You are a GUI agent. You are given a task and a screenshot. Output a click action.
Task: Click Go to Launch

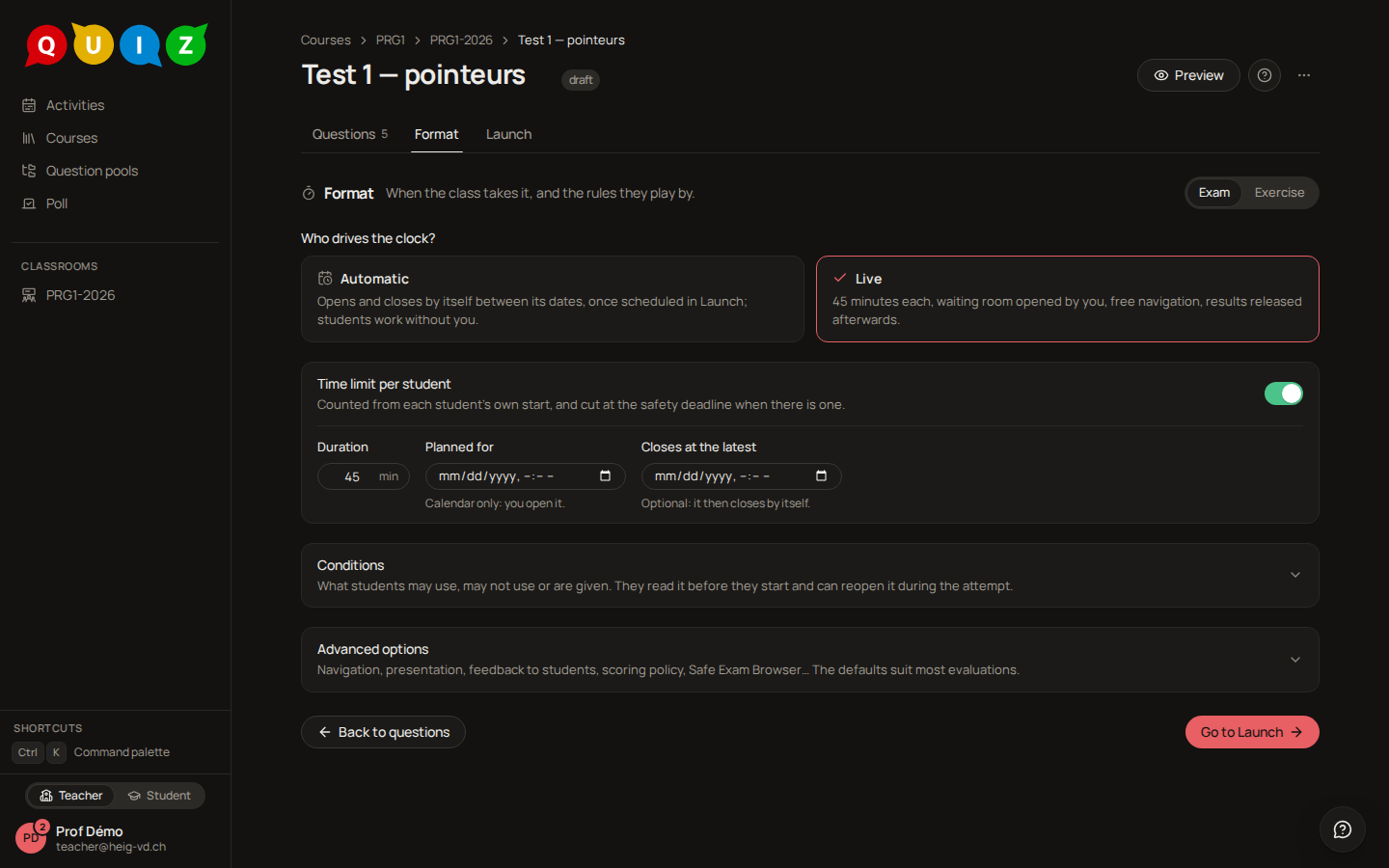(1252, 732)
